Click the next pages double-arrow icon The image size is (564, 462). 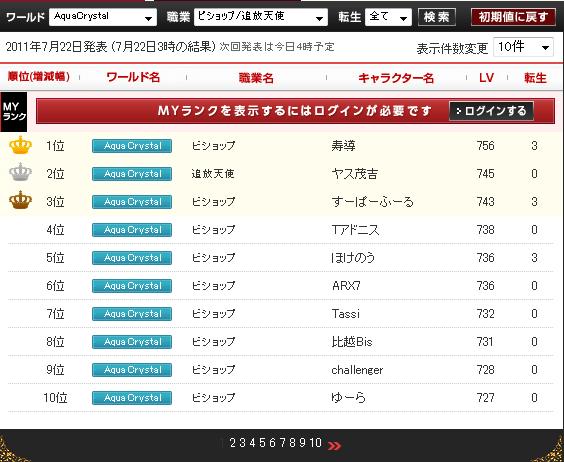pyautogui.click(x=335, y=446)
